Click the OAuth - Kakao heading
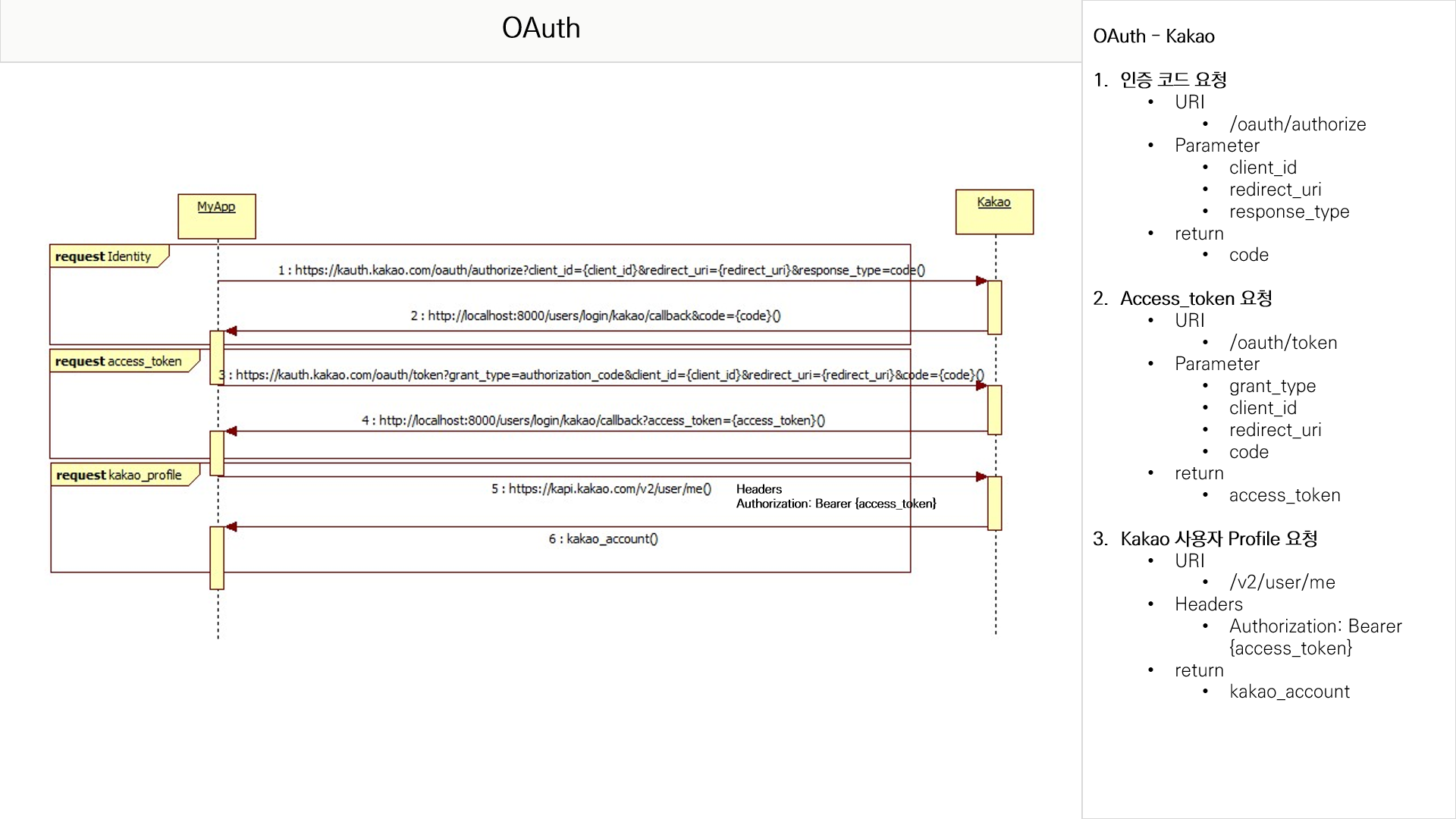 click(x=1153, y=36)
